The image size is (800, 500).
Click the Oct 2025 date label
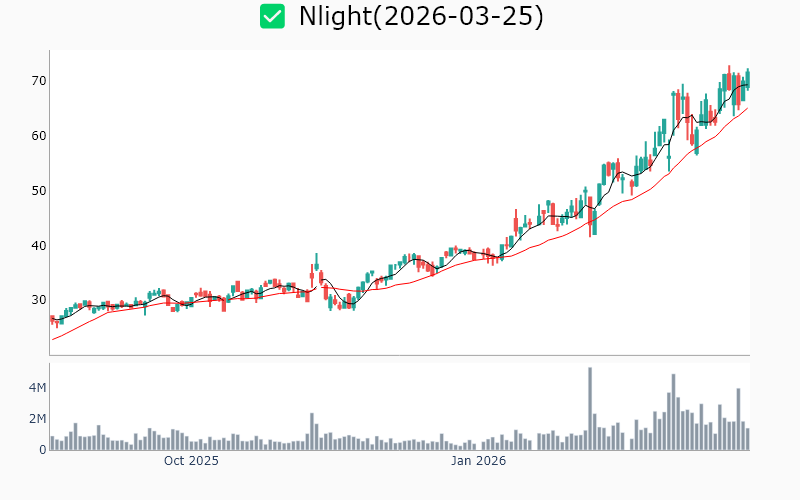tap(191, 461)
